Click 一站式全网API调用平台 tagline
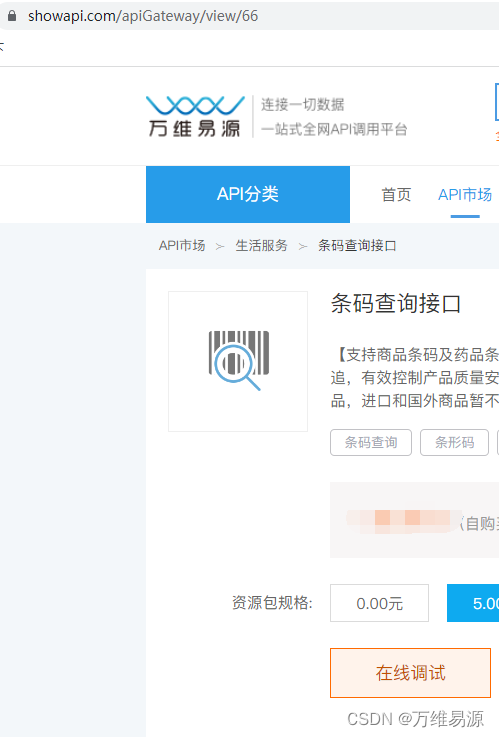The image size is (499, 737). point(334,129)
